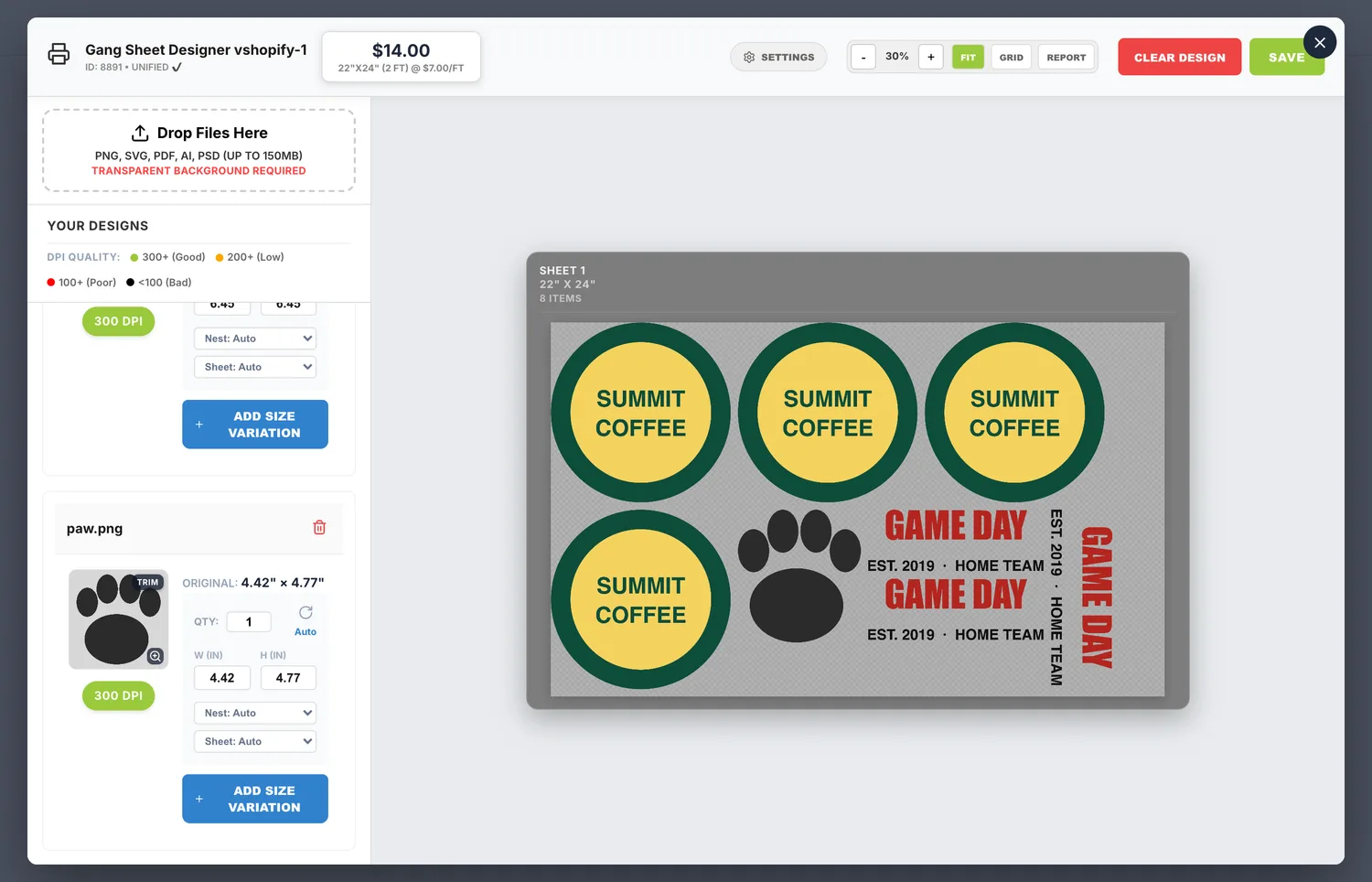Select the rotated vertical GAME DAY design

[x=1081, y=597]
